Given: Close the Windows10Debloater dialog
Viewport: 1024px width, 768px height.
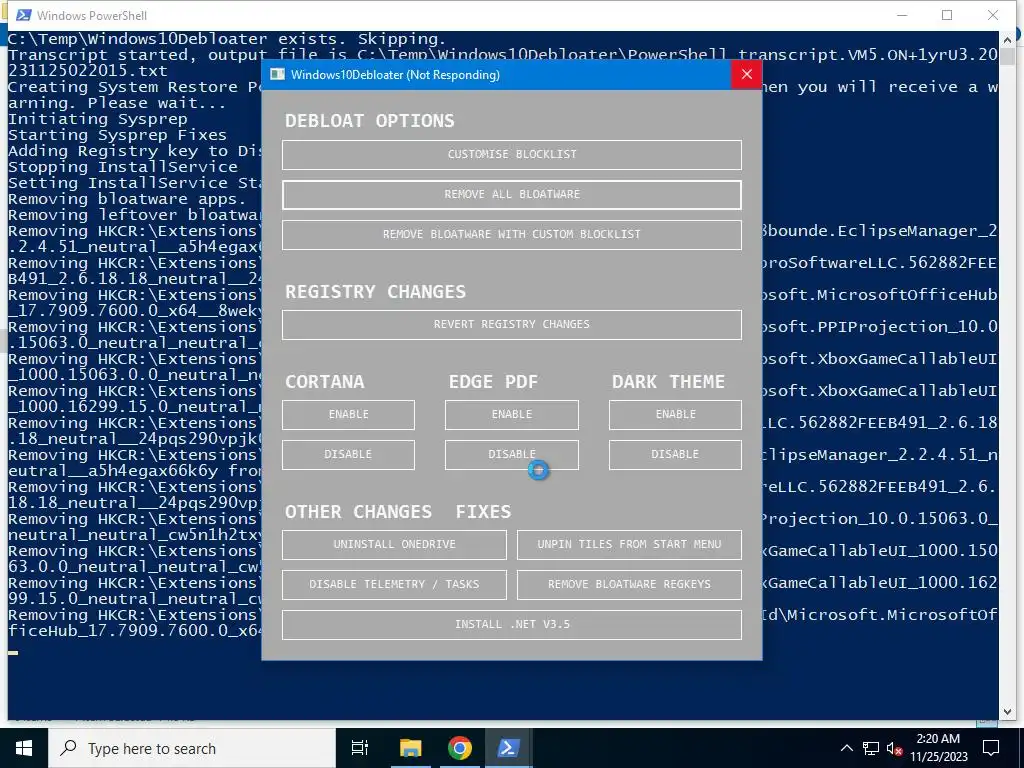Looking at the screenshot, I should tap(746, 74).
